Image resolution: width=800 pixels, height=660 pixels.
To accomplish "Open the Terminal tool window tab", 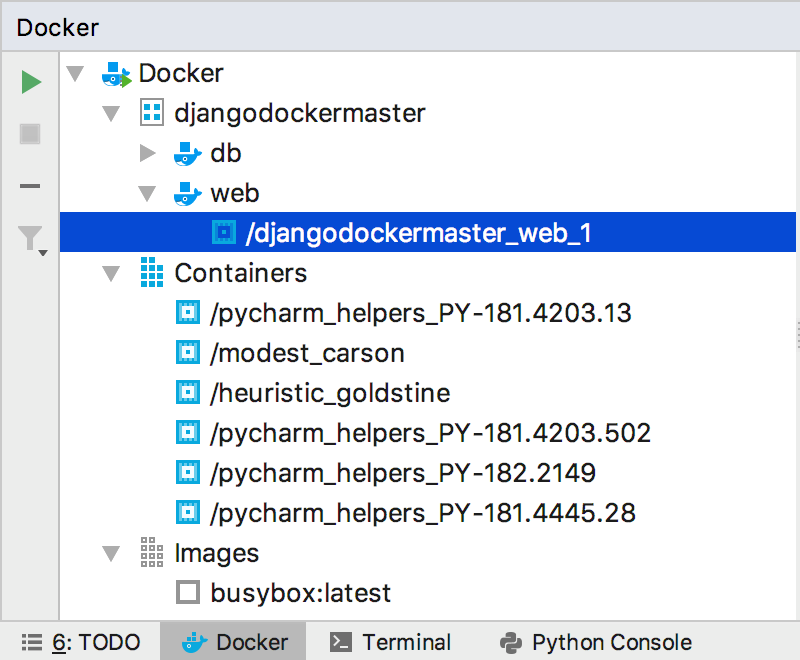I will (x=390, y=642).
